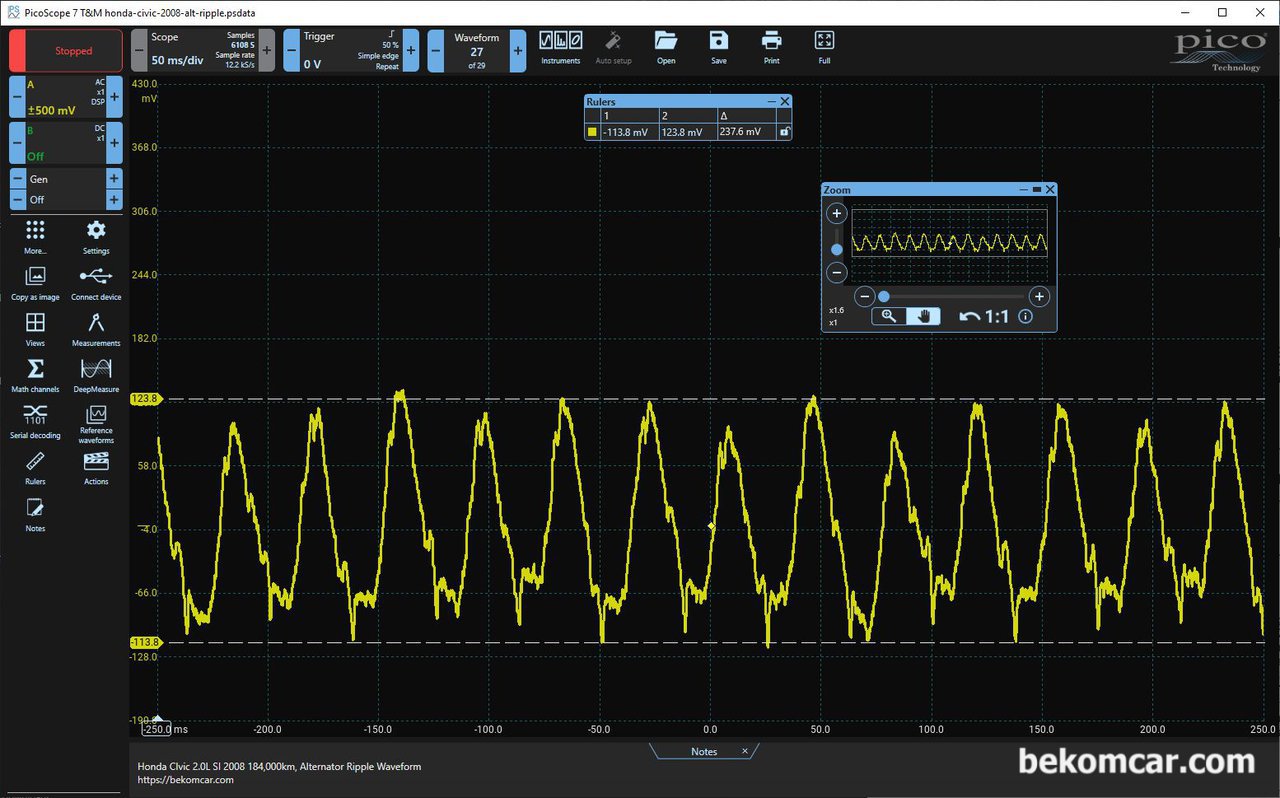
Task: Open the Instruments panel
Action: (560, 48)
